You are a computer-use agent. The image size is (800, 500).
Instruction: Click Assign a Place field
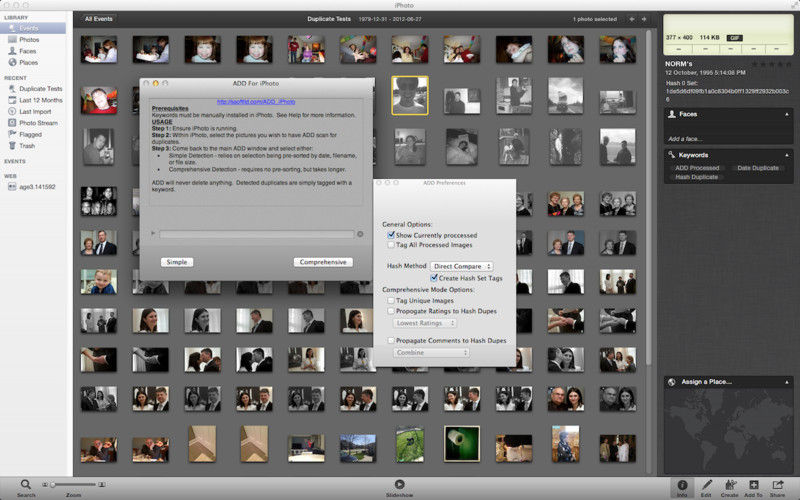coord(706,382)
